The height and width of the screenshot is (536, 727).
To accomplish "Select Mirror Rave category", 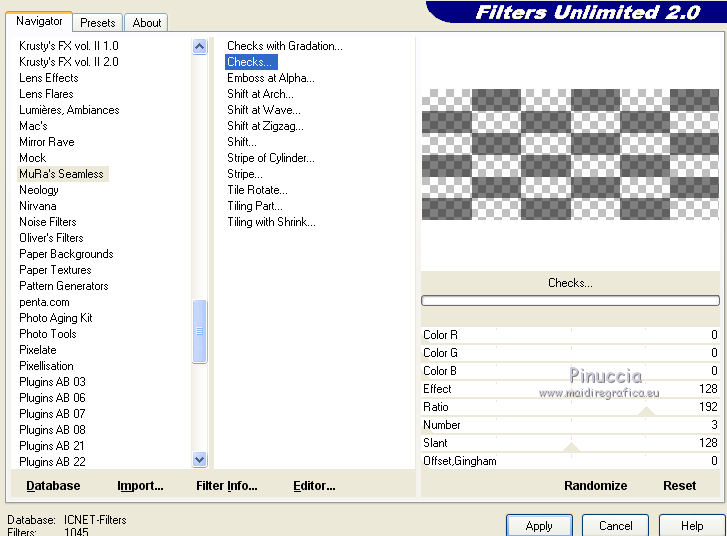I will pos(47,142).
